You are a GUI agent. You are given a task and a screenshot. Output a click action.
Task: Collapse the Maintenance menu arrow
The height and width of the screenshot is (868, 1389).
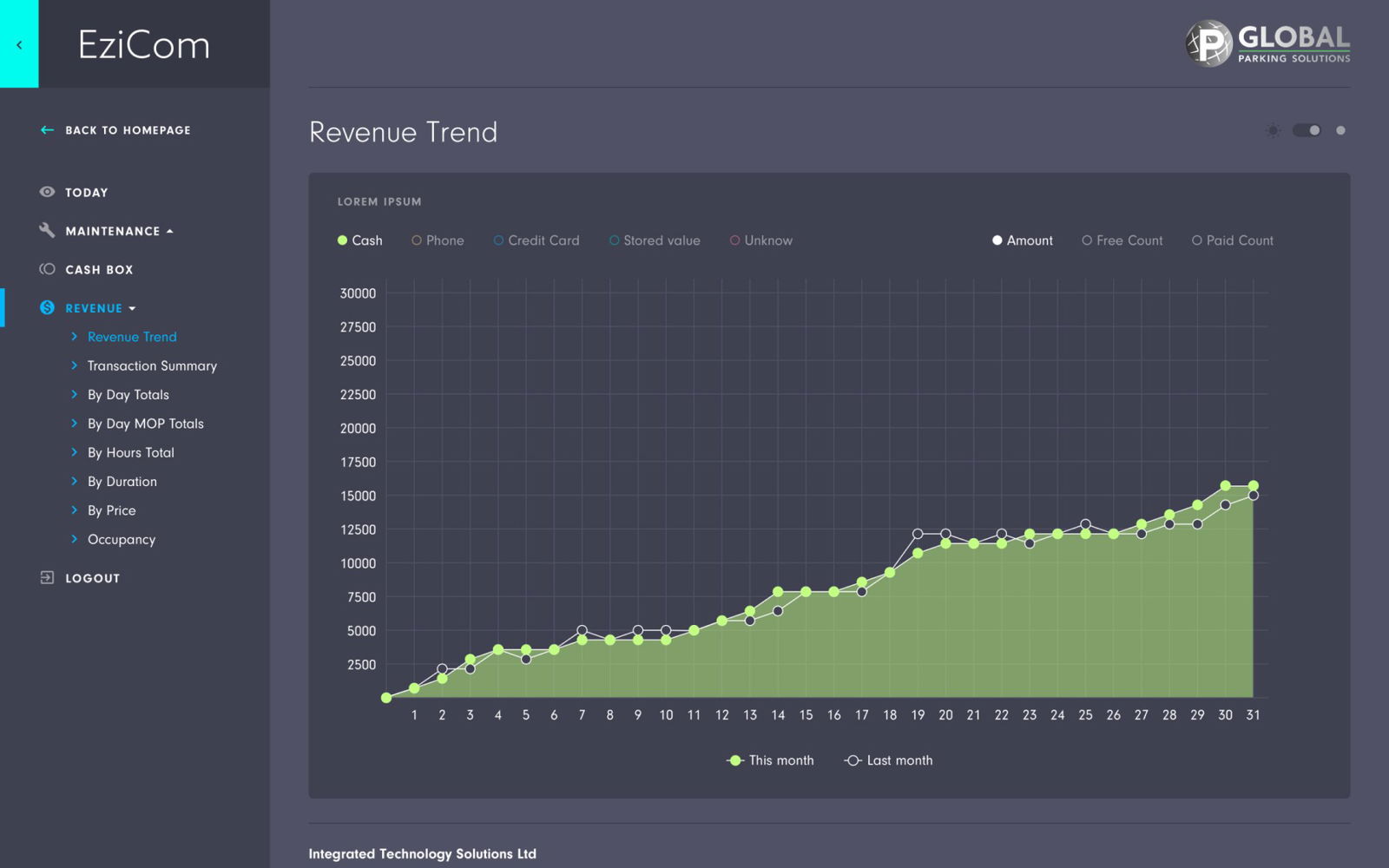tap(170, 231)
